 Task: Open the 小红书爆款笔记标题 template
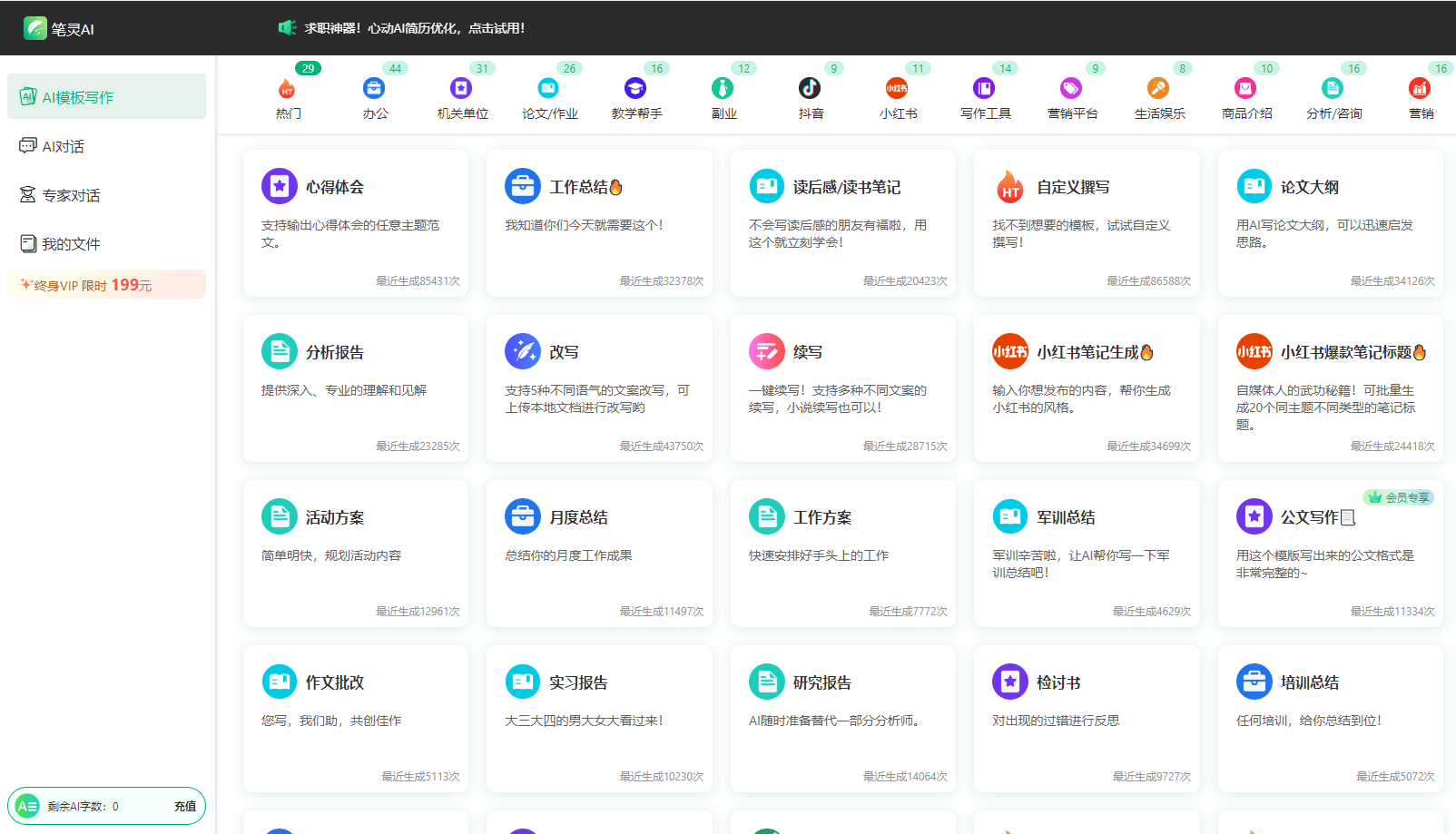[x=1330, y=388]
